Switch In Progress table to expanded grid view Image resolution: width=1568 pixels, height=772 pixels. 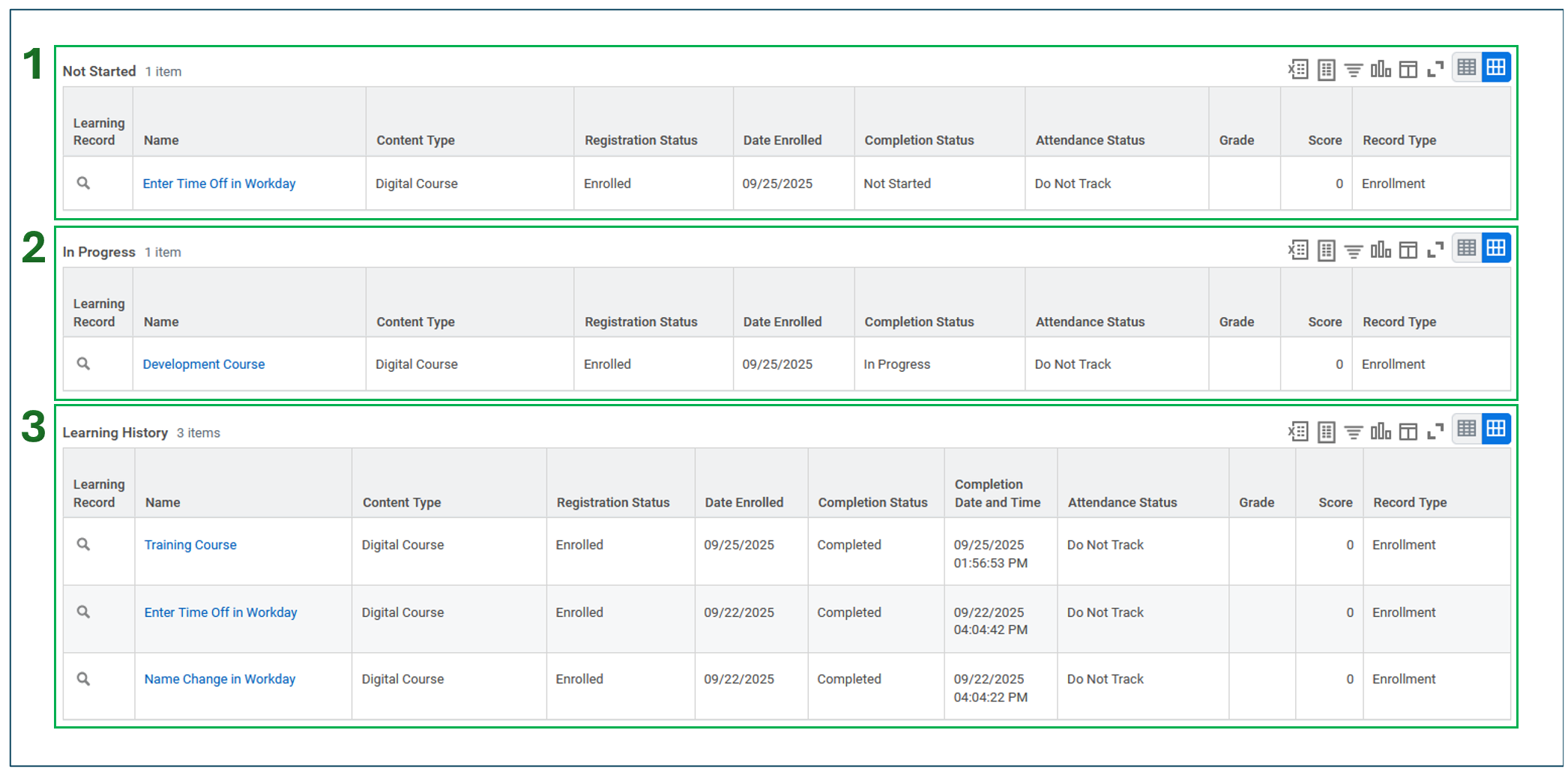1496,248
